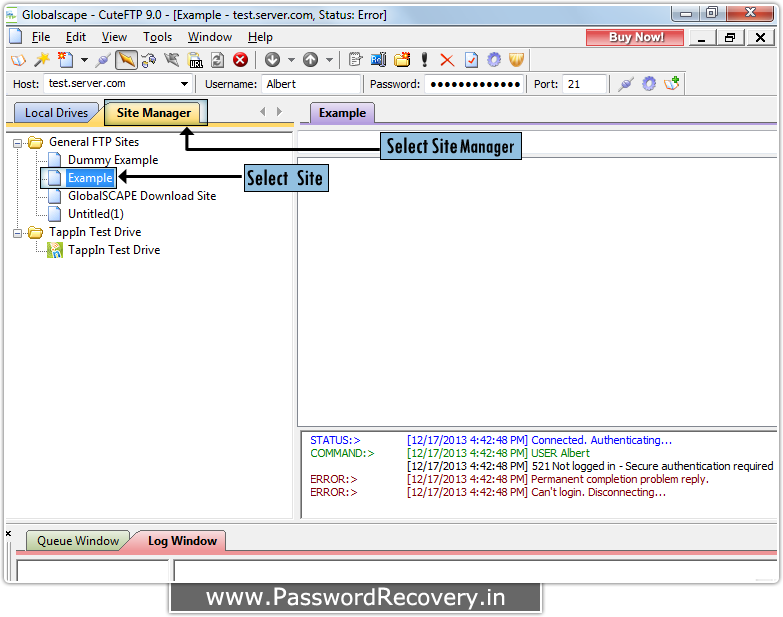The image size is (783, 617).
Task: Select the Dummy Example site
Action: coord(113,160)
